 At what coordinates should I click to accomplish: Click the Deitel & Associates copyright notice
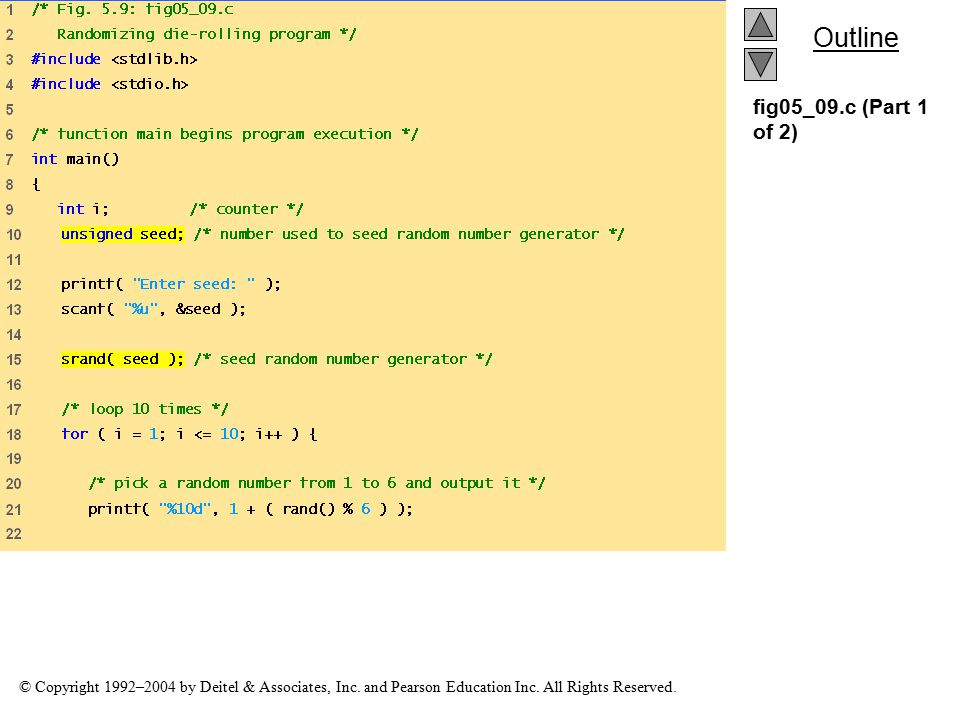[x=348, y=688]
